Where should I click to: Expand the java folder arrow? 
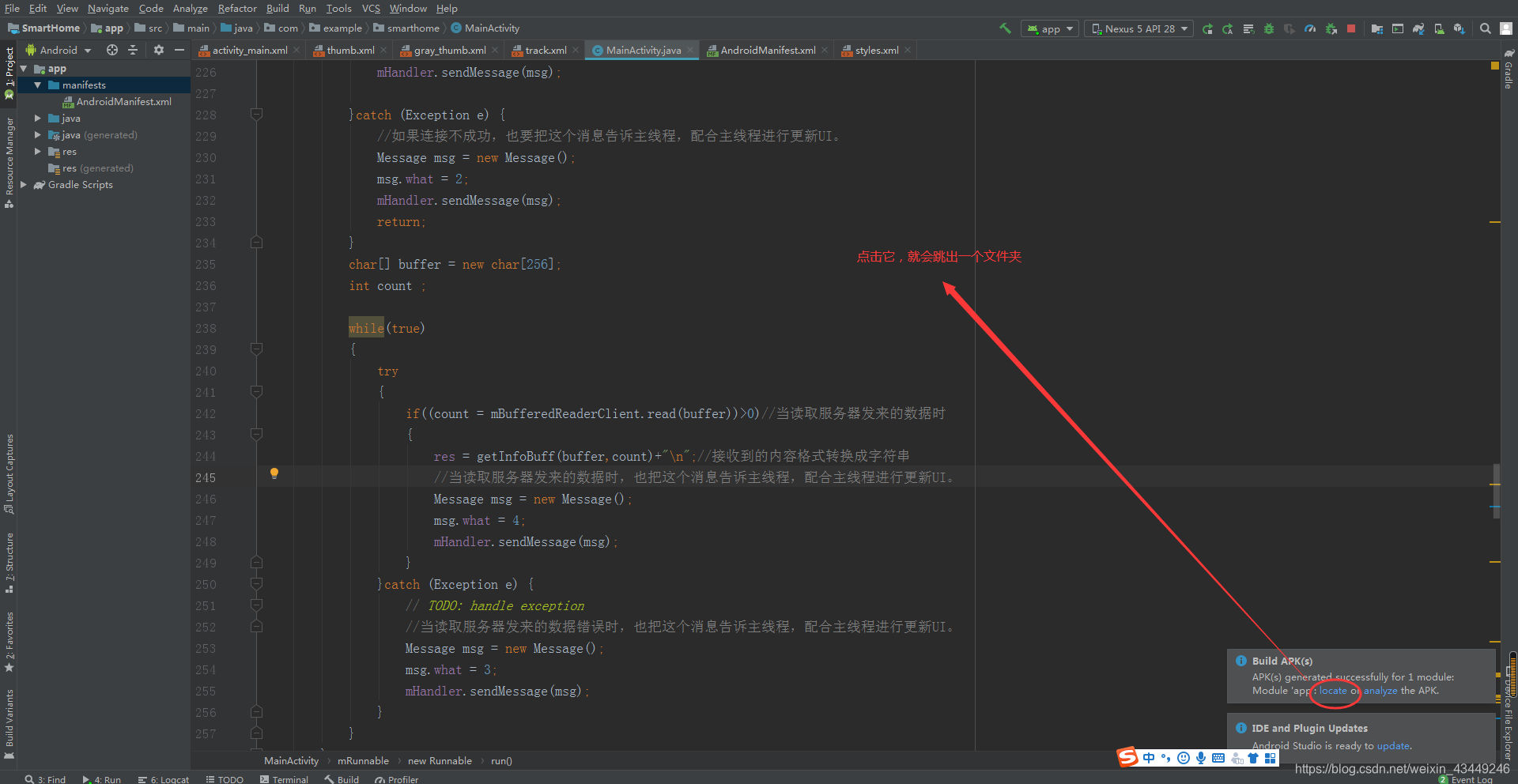(37, 118)
